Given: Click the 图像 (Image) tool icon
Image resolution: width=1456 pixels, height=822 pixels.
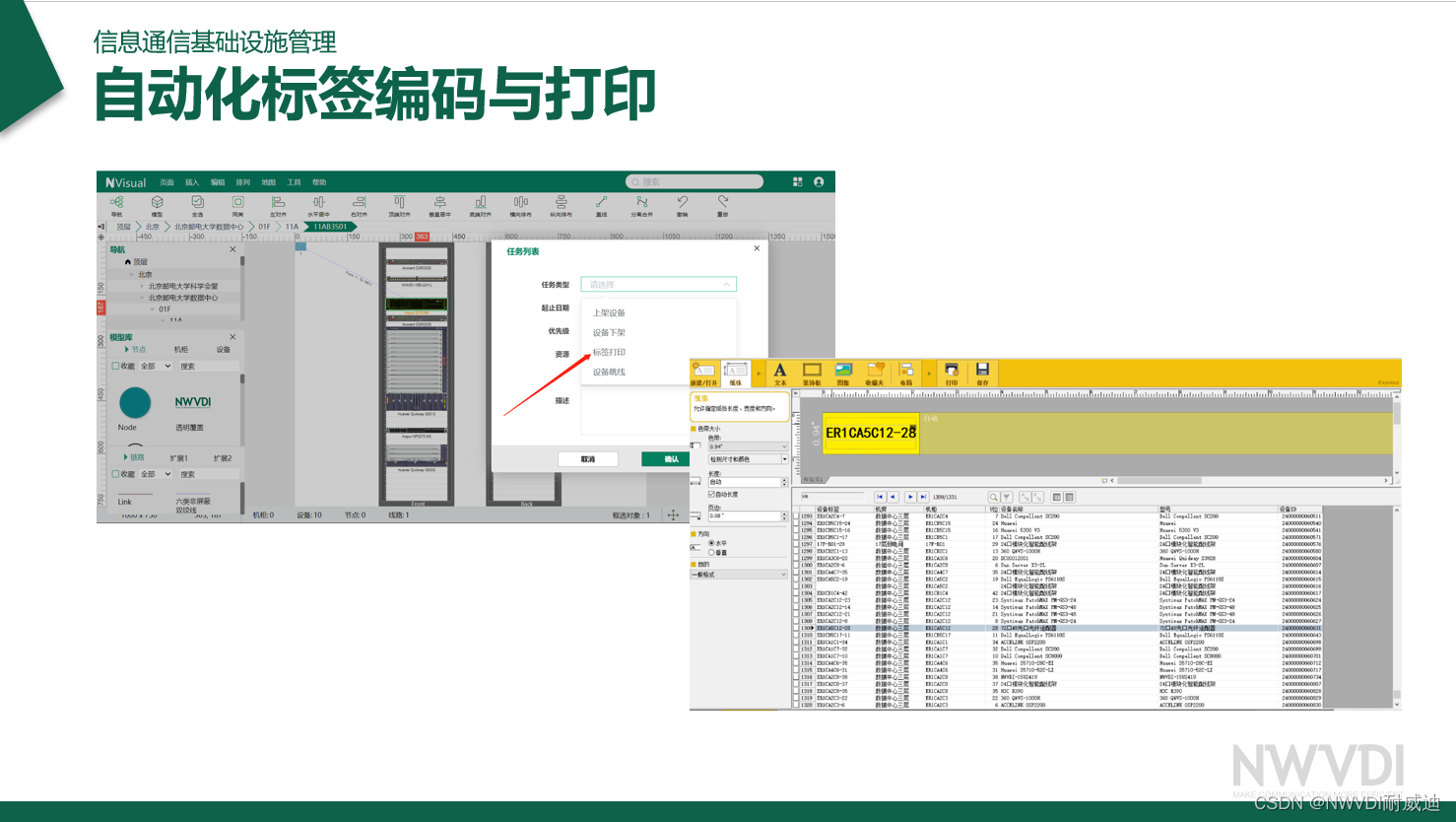Looking at the screenshot, I should [842, 373].
